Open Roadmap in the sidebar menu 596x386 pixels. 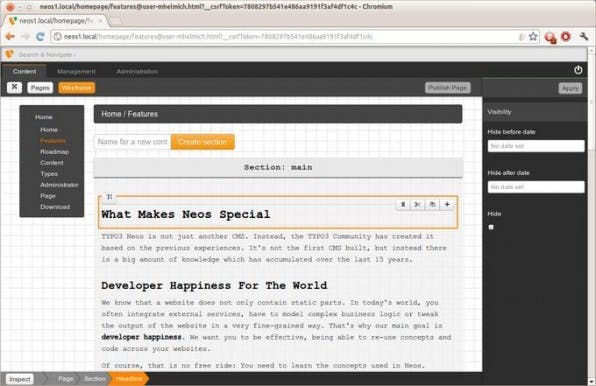54,152
